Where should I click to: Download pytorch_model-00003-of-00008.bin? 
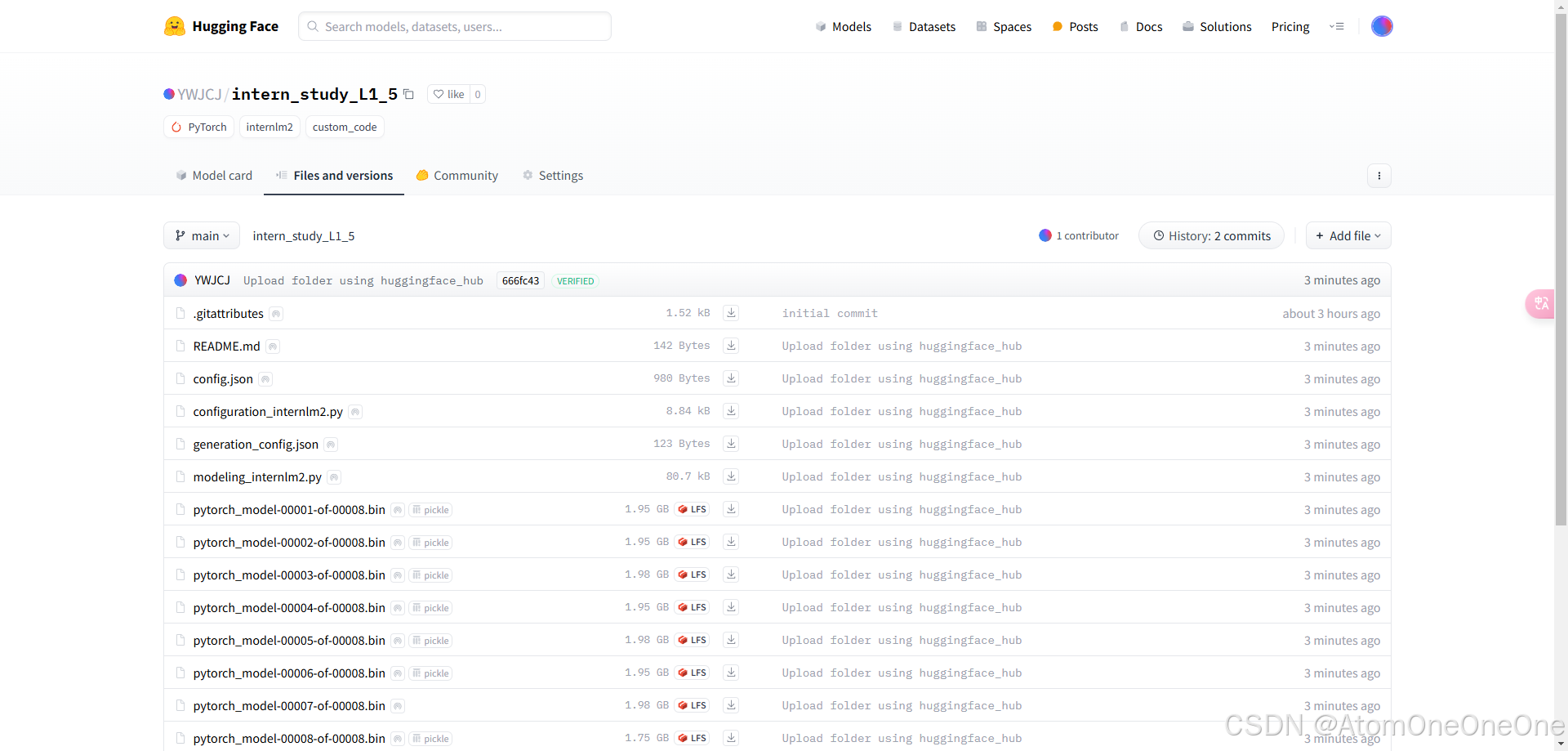tap(731, 574)
